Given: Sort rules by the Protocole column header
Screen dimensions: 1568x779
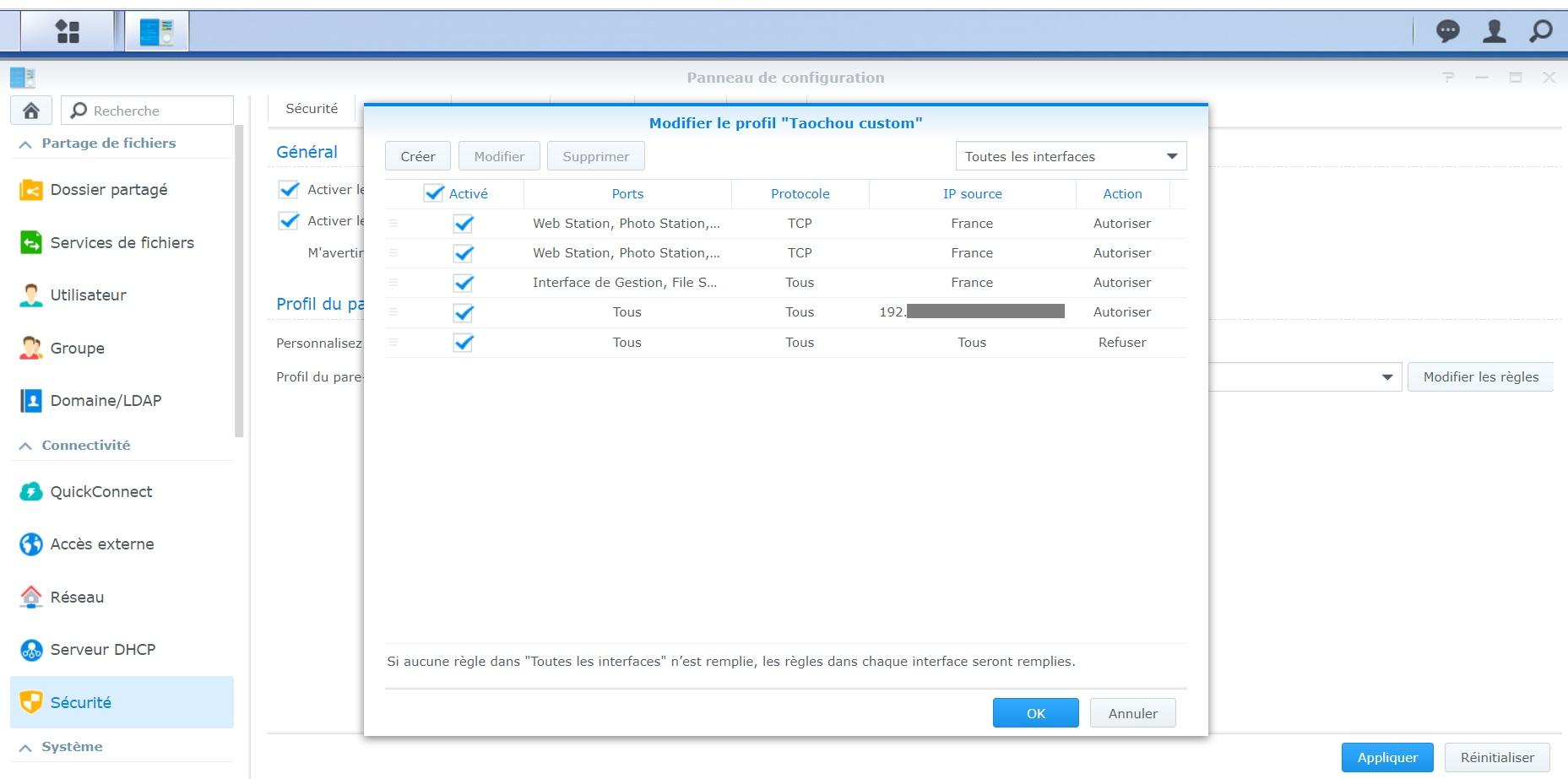Looking at the screenshot, I should [800, 193].
